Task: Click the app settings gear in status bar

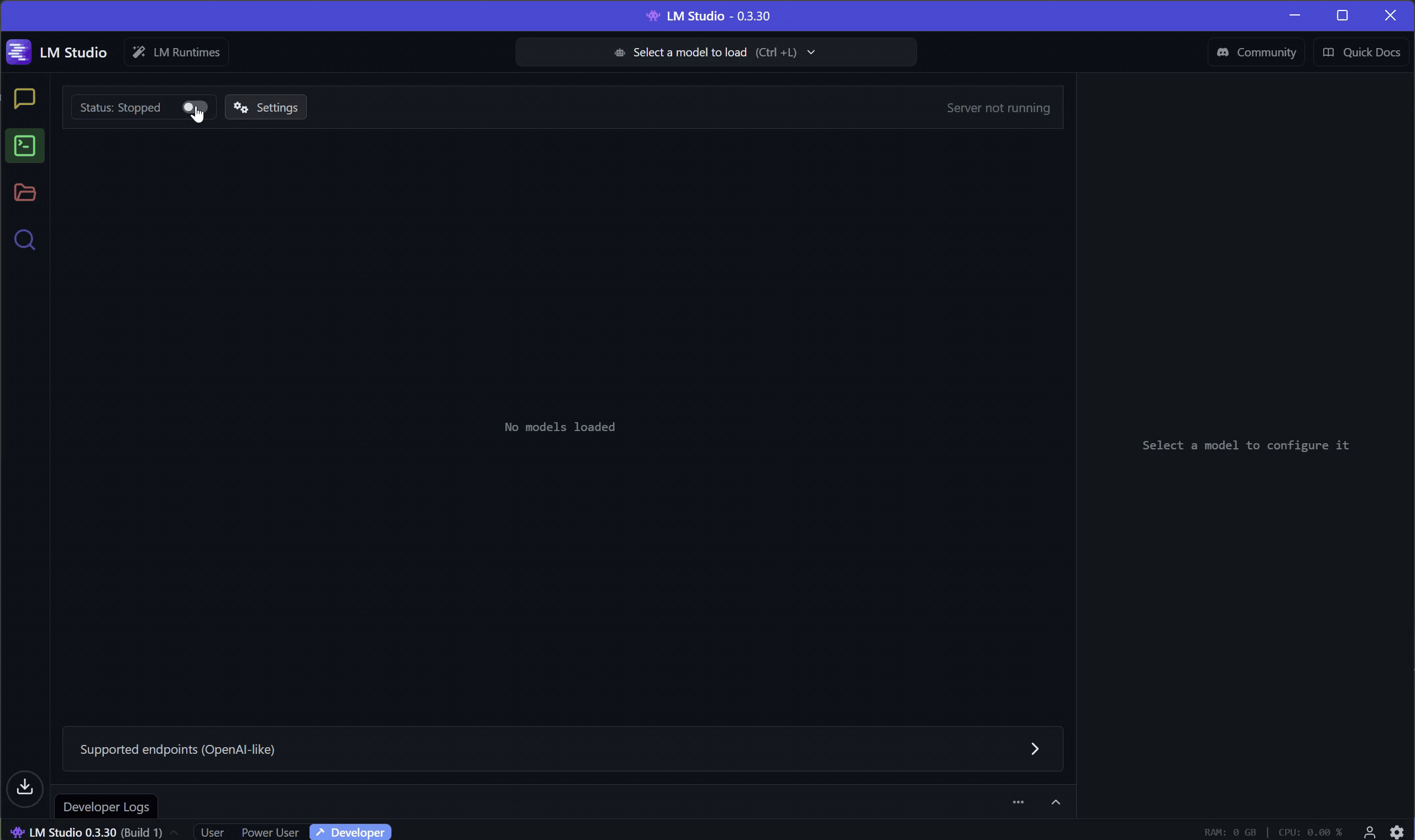Action: tap(1396, 832)
